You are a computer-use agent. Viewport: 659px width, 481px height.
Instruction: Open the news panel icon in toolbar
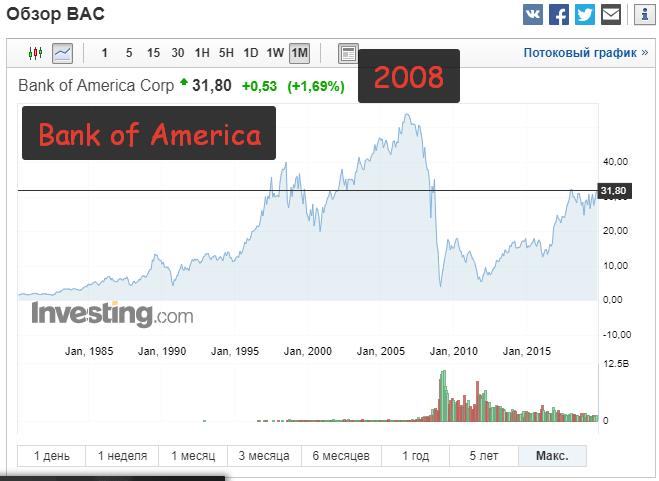[348, 52]
